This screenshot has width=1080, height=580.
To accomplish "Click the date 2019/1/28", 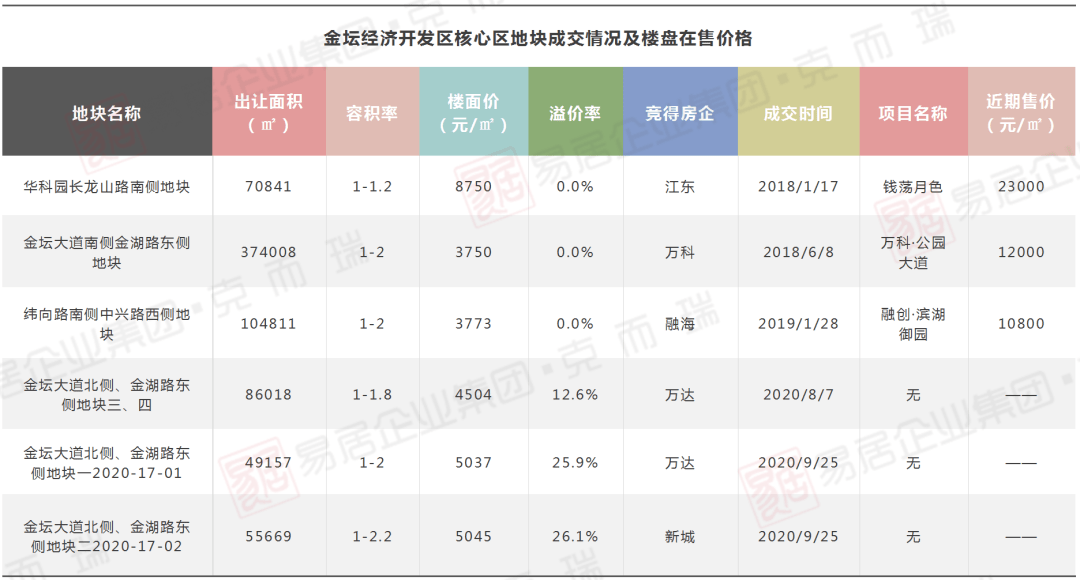I will click(798, 324).
